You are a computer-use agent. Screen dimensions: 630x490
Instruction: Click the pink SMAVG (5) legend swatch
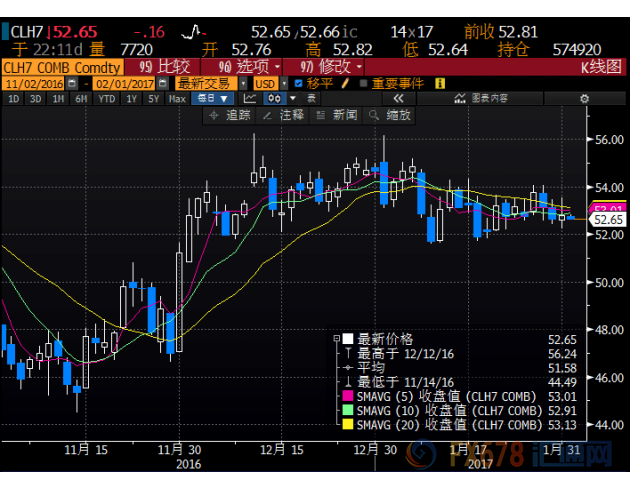(347, 397)
